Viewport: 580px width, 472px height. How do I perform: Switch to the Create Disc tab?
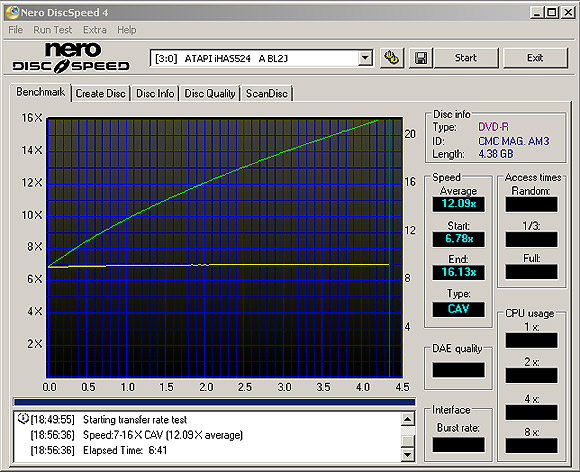(100, 94)
